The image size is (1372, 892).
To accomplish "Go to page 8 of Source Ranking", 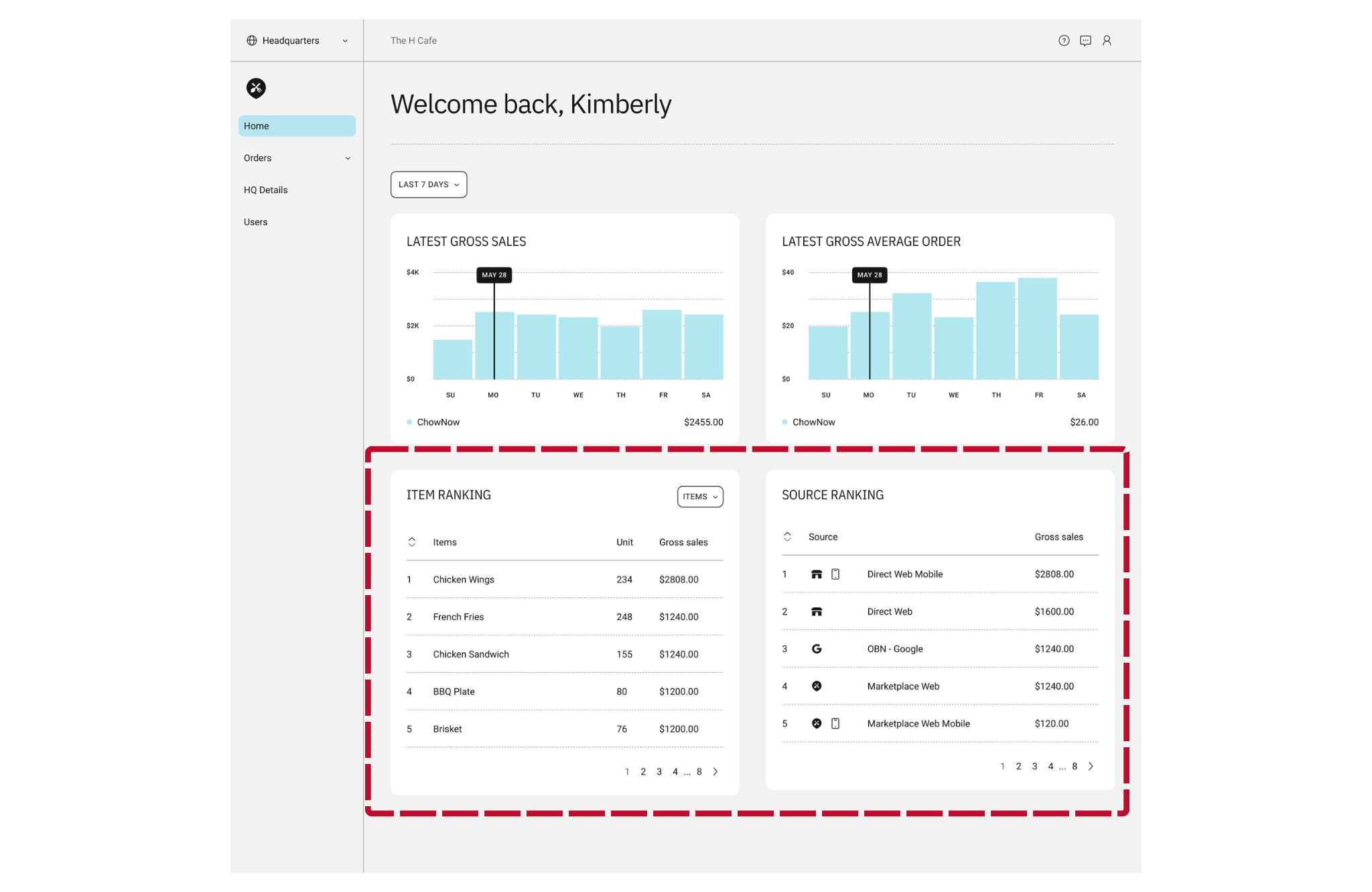I will click(x=1075, y=767).
